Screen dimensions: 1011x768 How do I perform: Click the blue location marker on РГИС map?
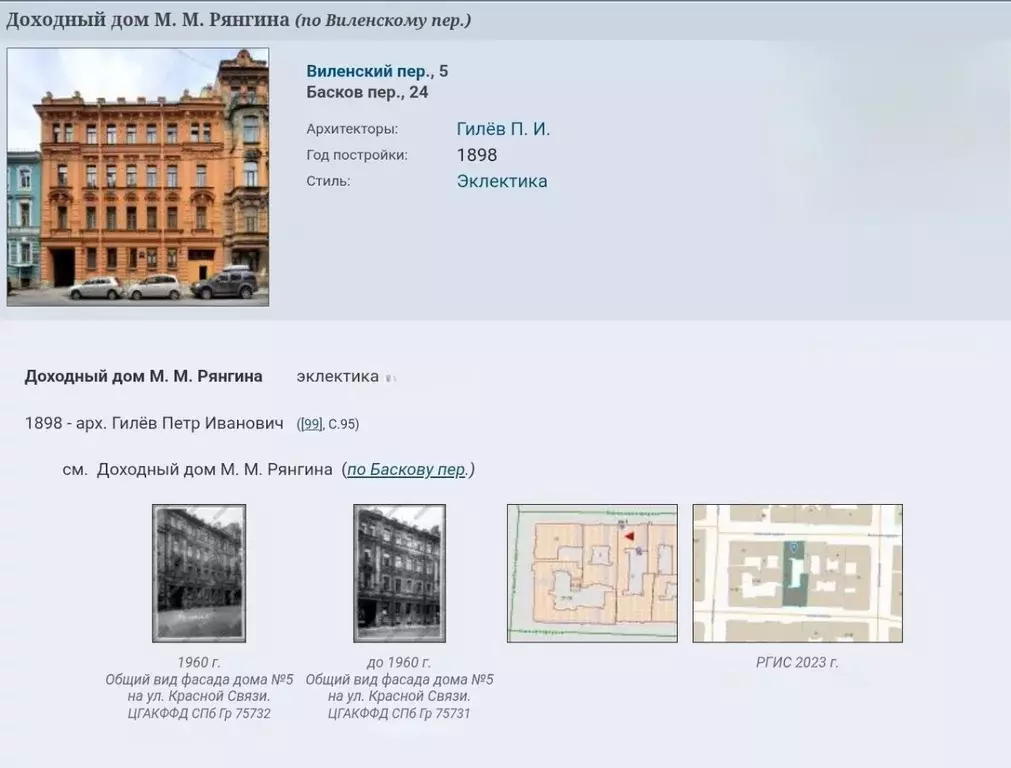(793, 548)
